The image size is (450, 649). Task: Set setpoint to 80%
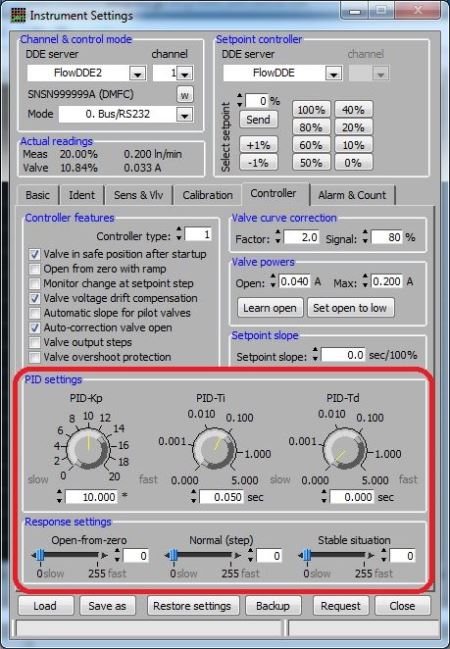(x=311, y=127)
